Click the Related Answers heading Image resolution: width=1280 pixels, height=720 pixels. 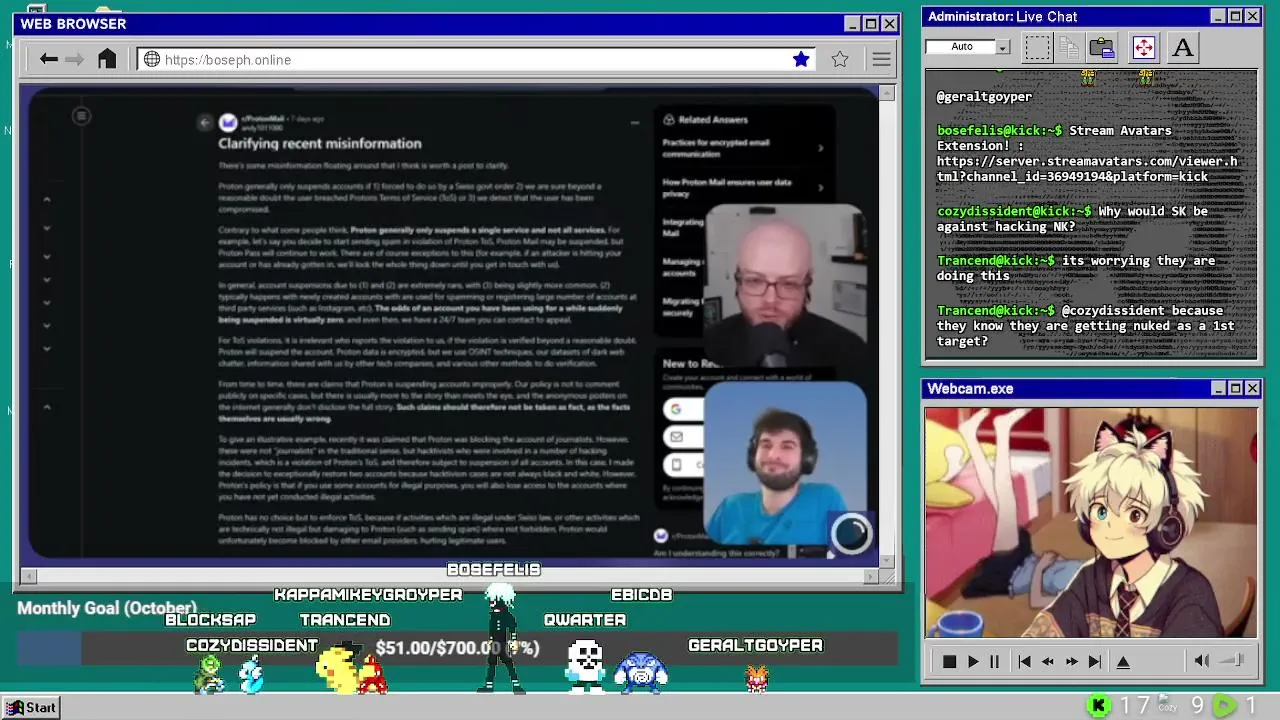coord(713,119)
